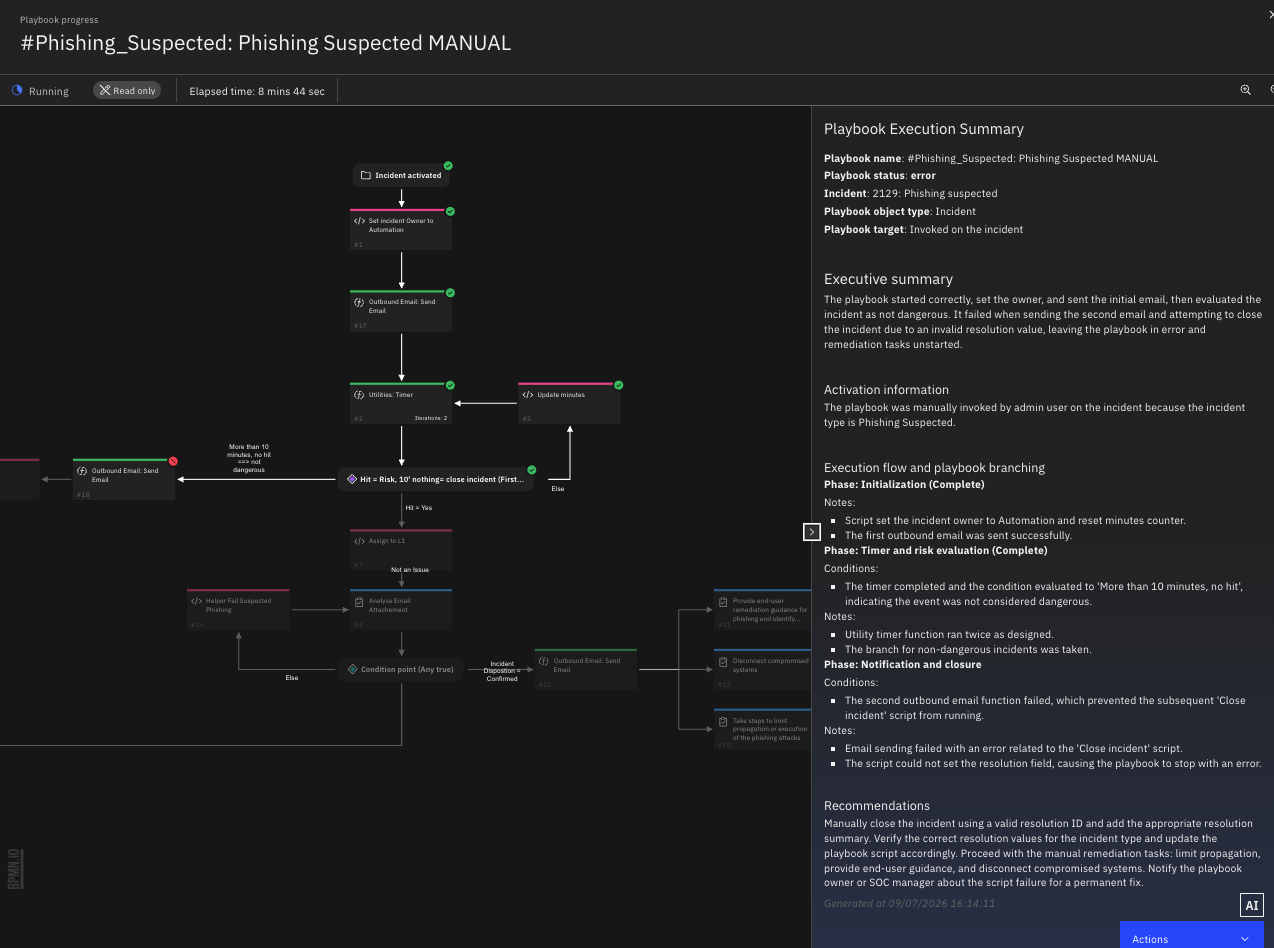
Task: Select the Read only tag
Action: (127, 90)
